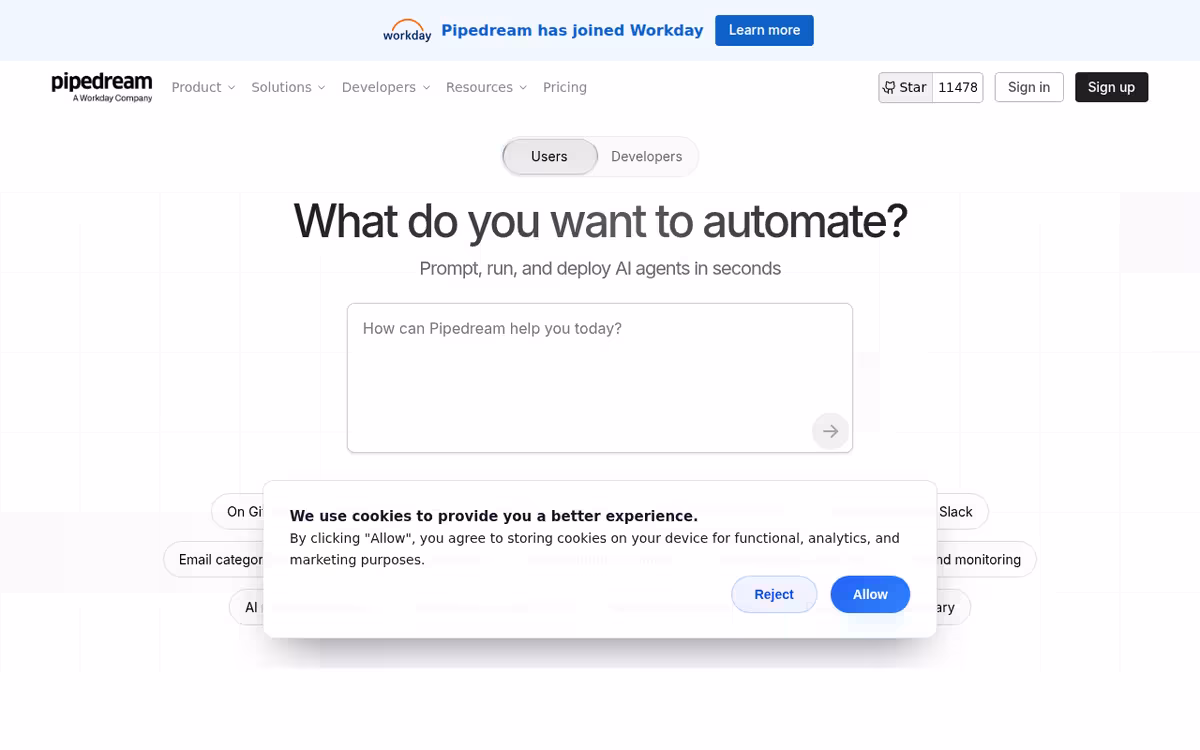Select the chip ending in 'nd monitoring'
This screenshot has height=750, width=1200.
tap(986, 559)
